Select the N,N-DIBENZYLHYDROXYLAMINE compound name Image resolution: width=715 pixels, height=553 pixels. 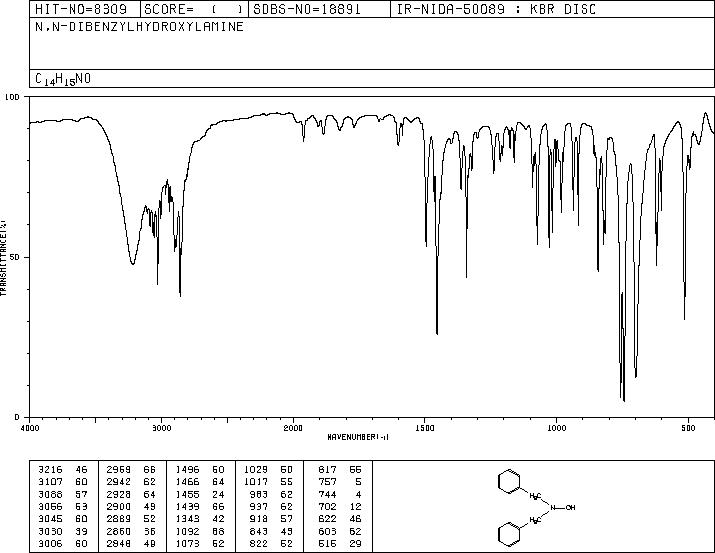point(139,26)
